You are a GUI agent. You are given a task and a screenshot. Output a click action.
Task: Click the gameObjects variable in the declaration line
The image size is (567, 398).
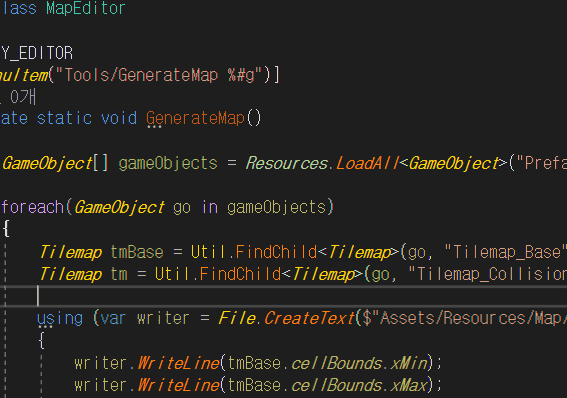168,163
